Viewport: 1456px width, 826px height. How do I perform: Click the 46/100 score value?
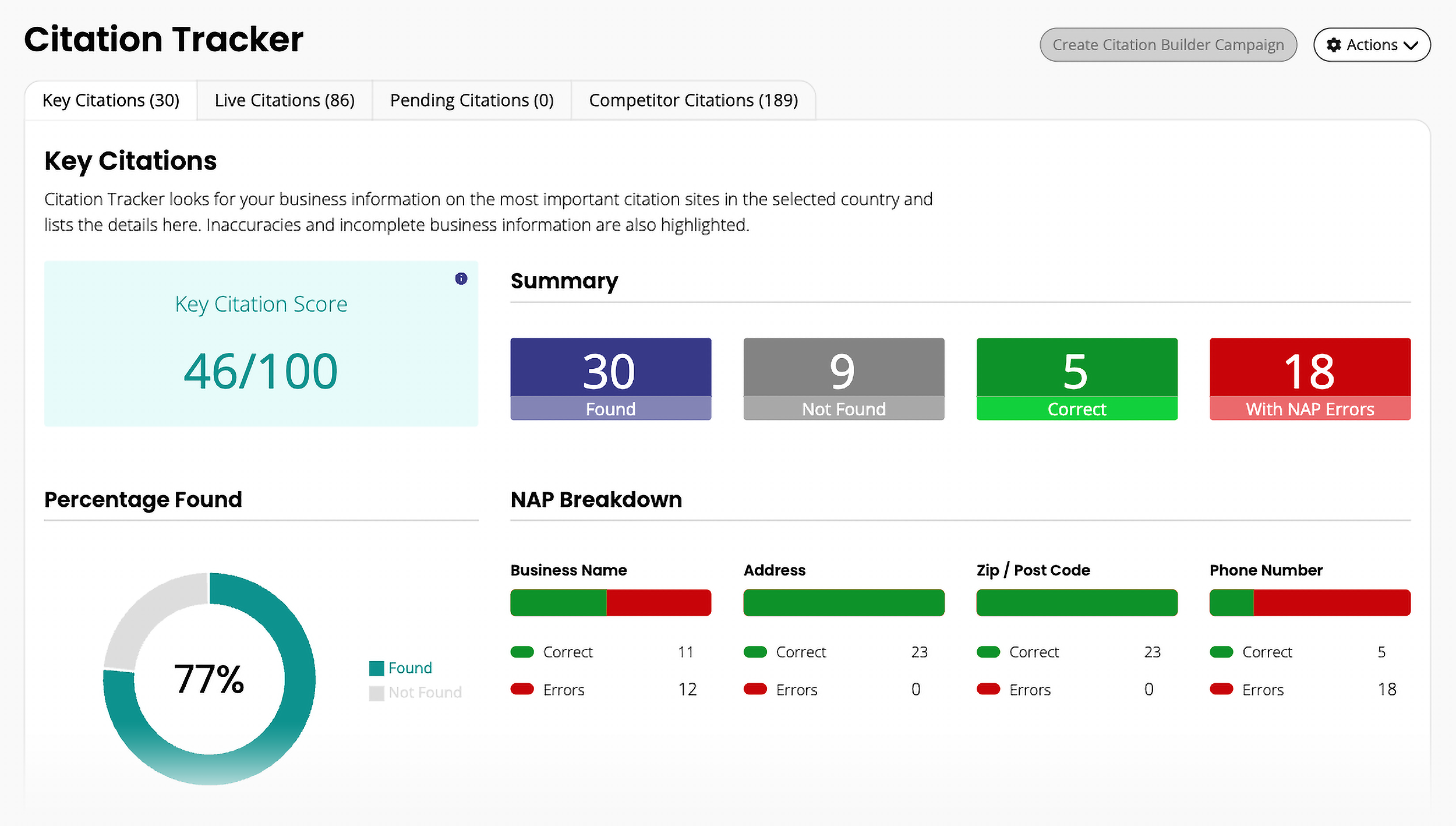[261, 371]
